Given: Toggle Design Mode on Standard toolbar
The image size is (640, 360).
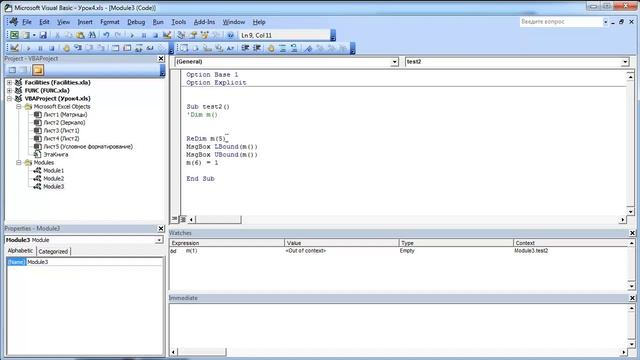Looking at the screenshot, I should tap(167, 35).
